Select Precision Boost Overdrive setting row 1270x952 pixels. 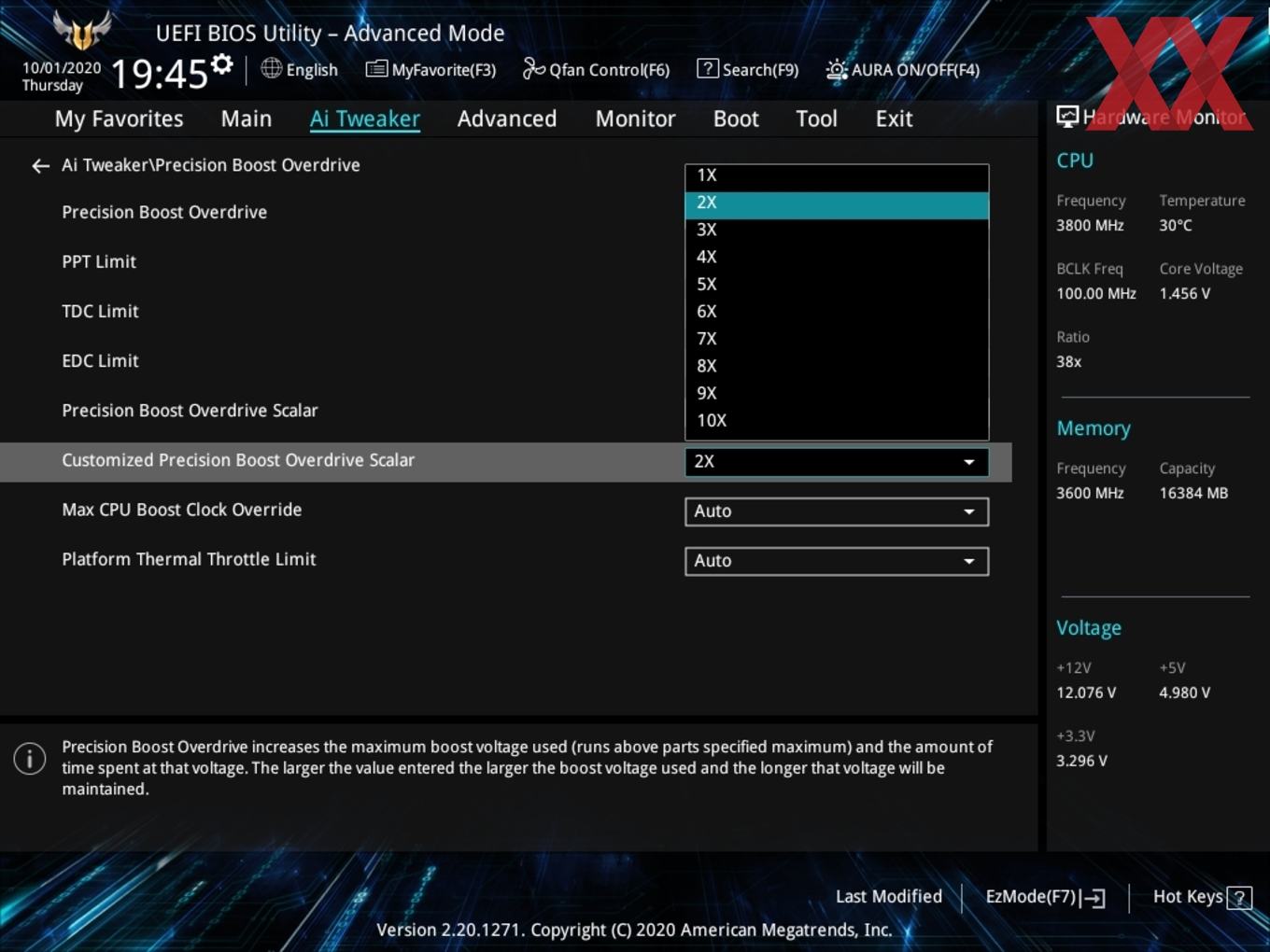[x=164, y=213]
